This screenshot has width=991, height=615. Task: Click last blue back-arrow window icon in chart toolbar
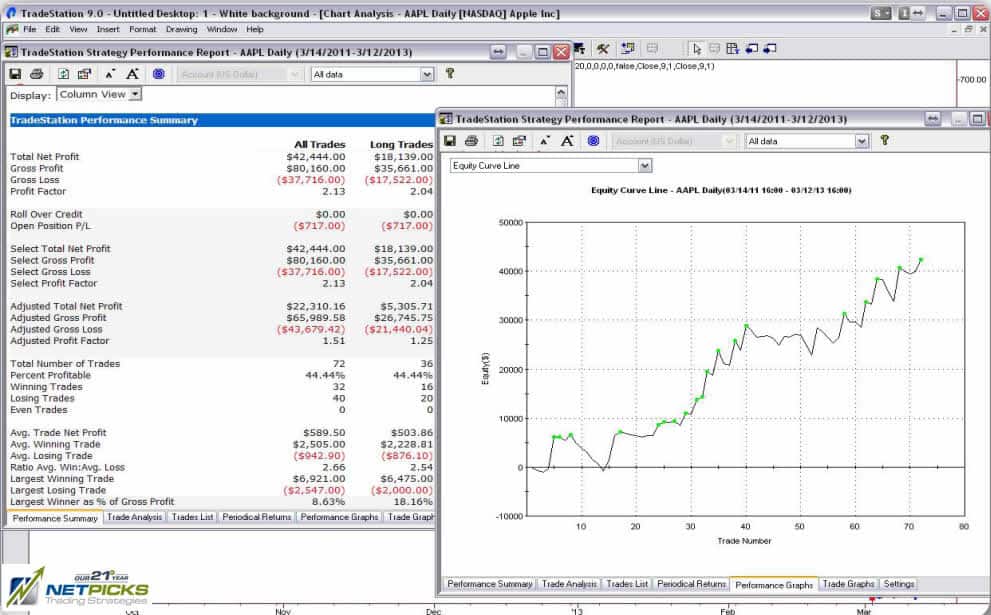[770, 49]
